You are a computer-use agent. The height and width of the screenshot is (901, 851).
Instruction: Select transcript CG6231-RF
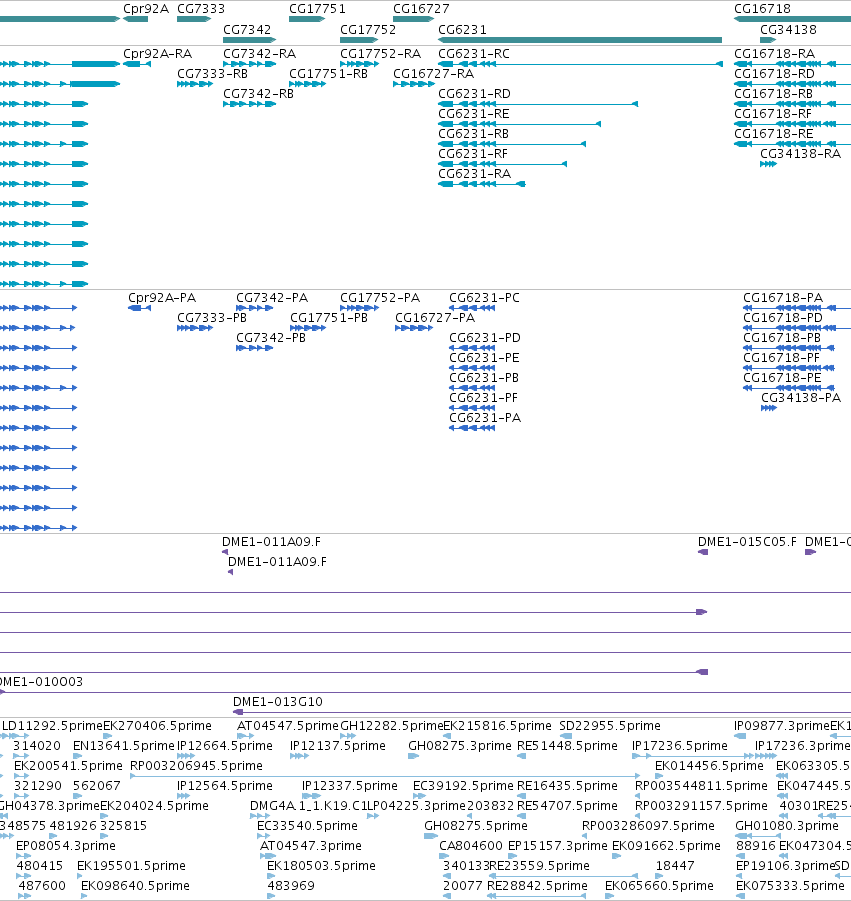pyautogui.click(x=473, y=154)
